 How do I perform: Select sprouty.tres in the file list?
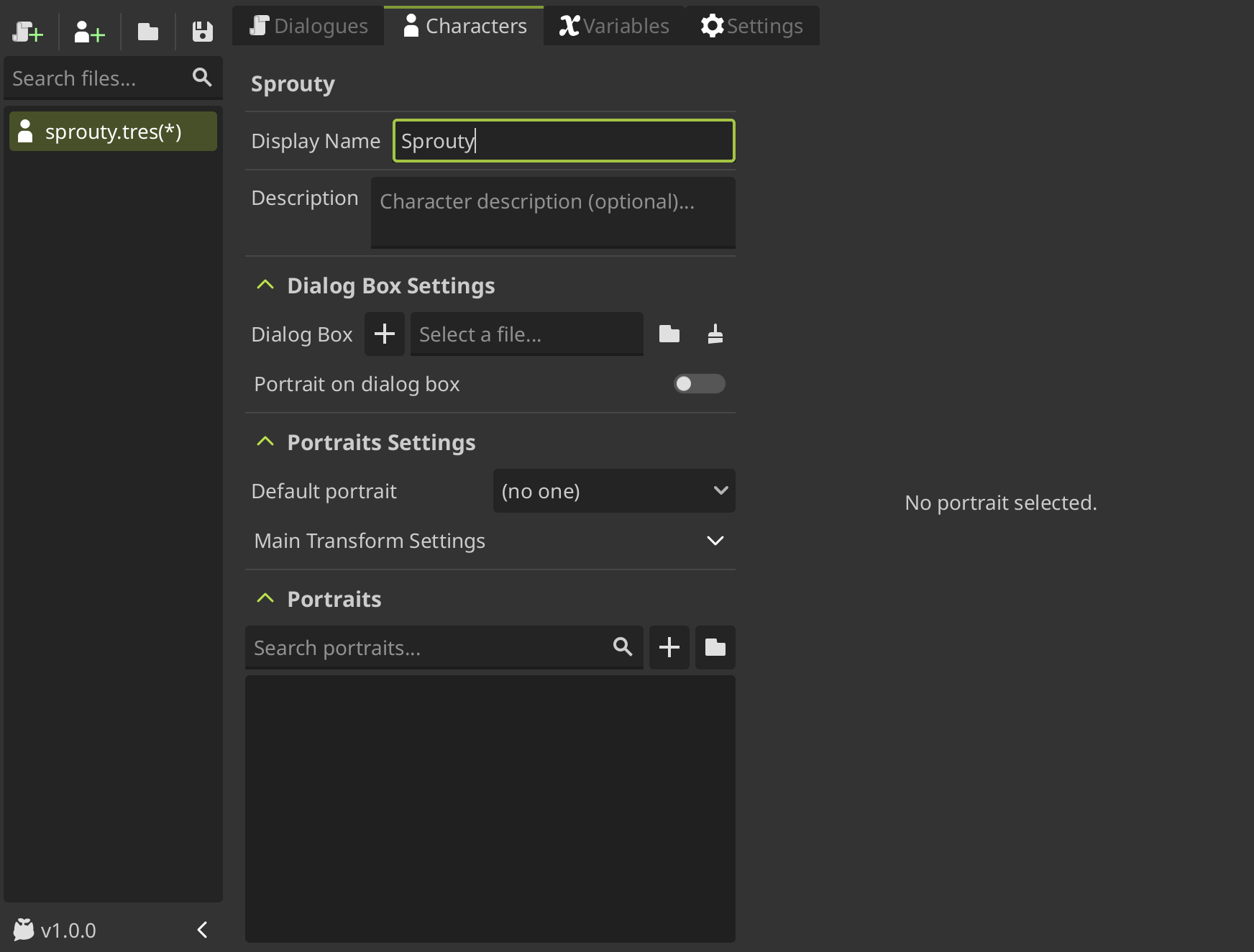(x=113, y=132)
